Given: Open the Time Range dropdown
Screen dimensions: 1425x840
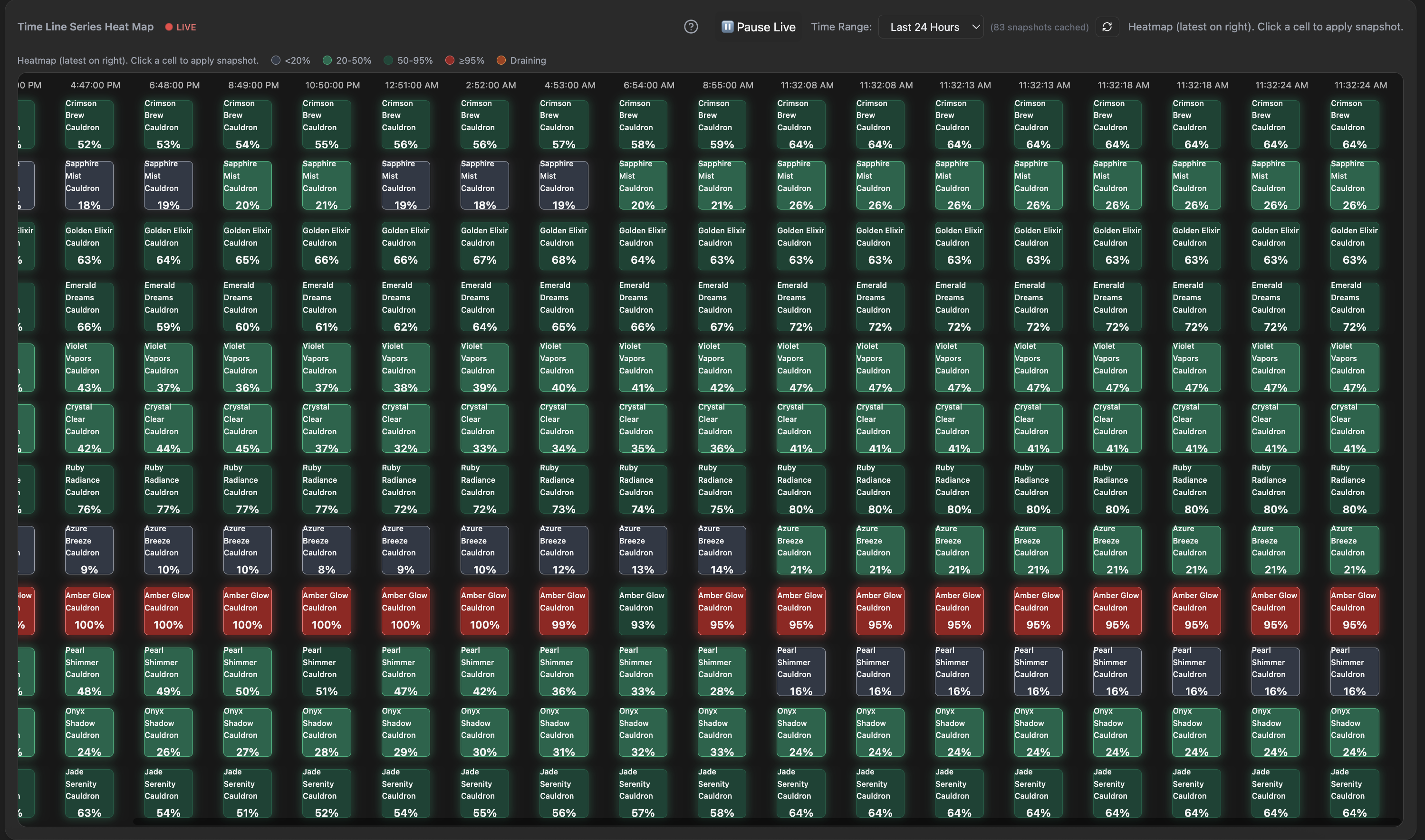Looking at the screenshot, I should click(930, 27).
